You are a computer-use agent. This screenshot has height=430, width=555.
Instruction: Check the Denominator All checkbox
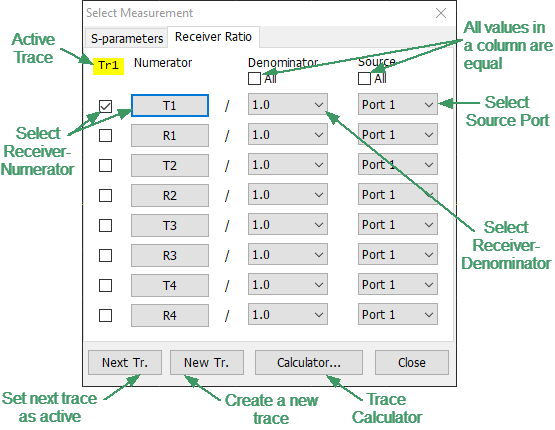coord(254,78)
